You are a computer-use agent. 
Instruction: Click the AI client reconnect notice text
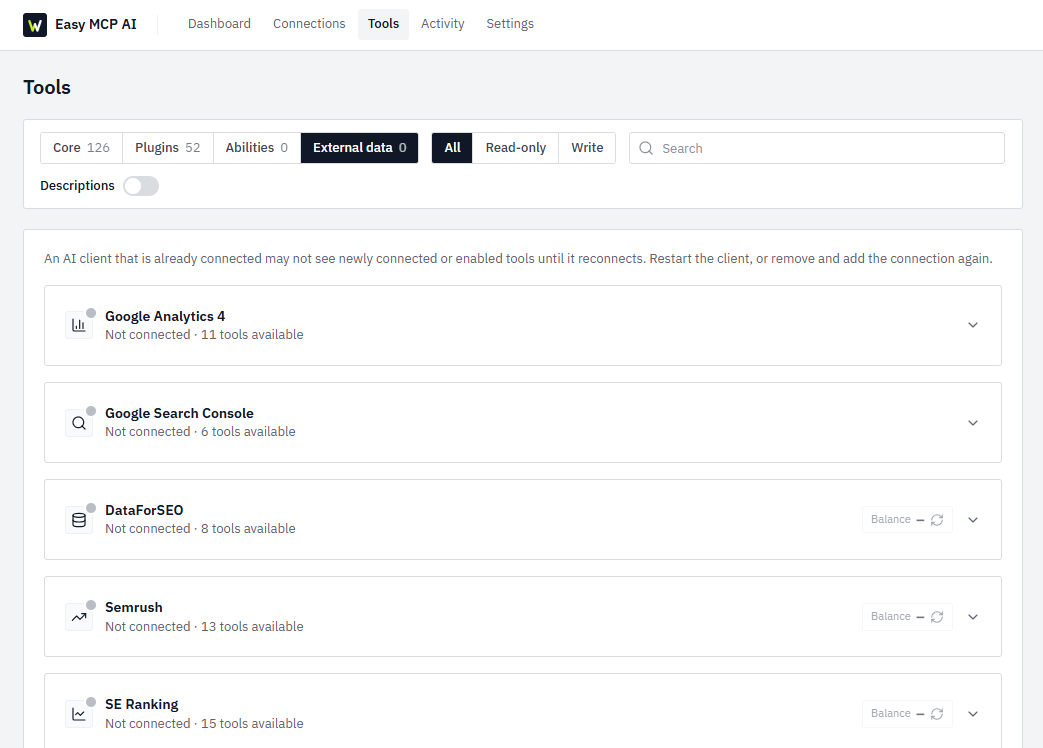518,259
